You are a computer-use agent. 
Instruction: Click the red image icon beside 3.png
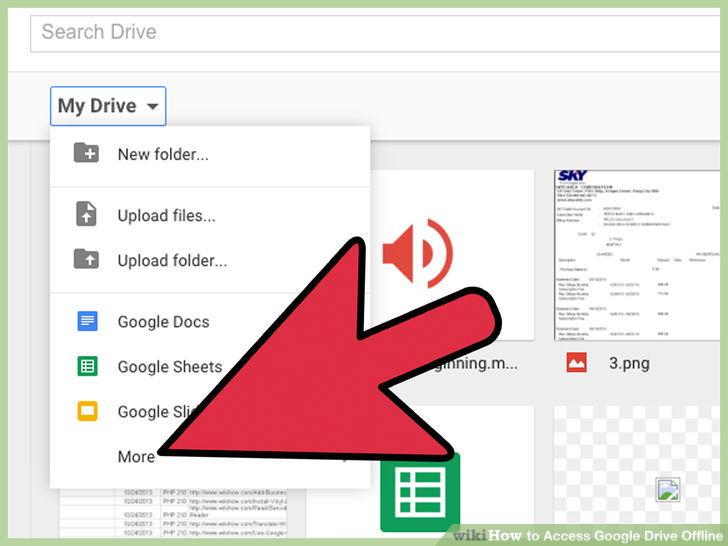pyautogui.click(x=577, y=363)
